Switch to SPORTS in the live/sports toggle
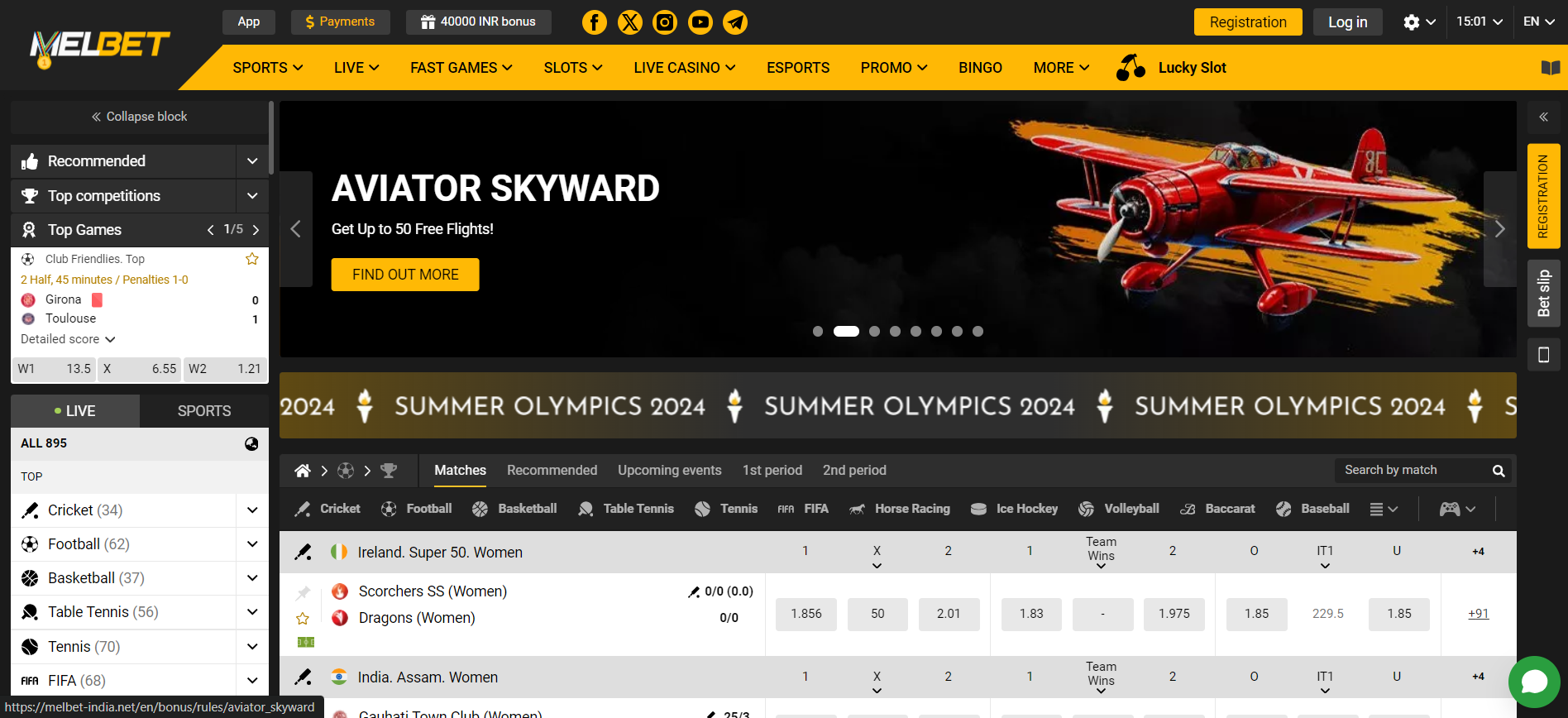Image resolution: width=1568 pixels, height=718 pixels. point(203,411)
